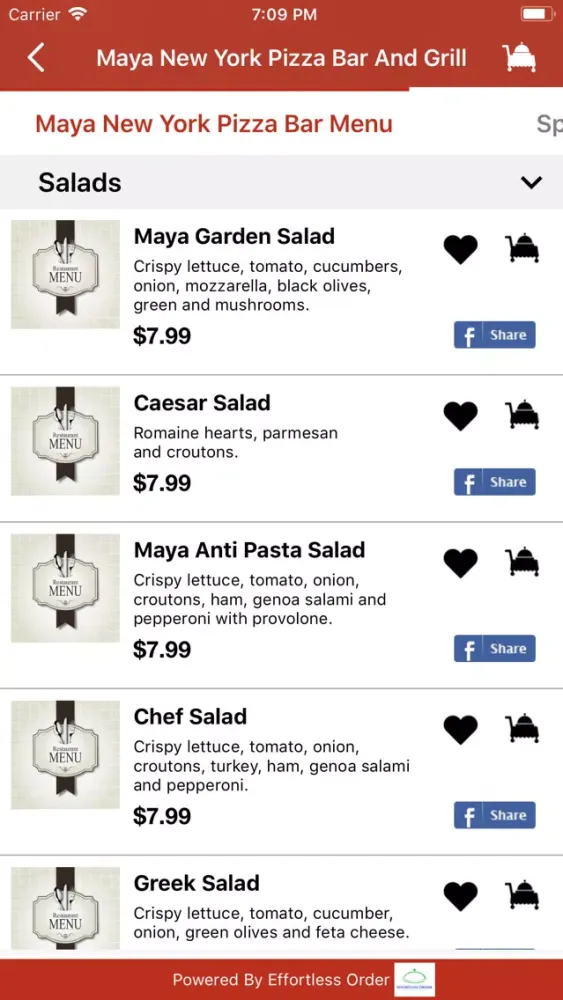The height and width of the screenshot is (1000, 563).
Task: Add Maya Garden Salad to cart
Action: (523, 248)
